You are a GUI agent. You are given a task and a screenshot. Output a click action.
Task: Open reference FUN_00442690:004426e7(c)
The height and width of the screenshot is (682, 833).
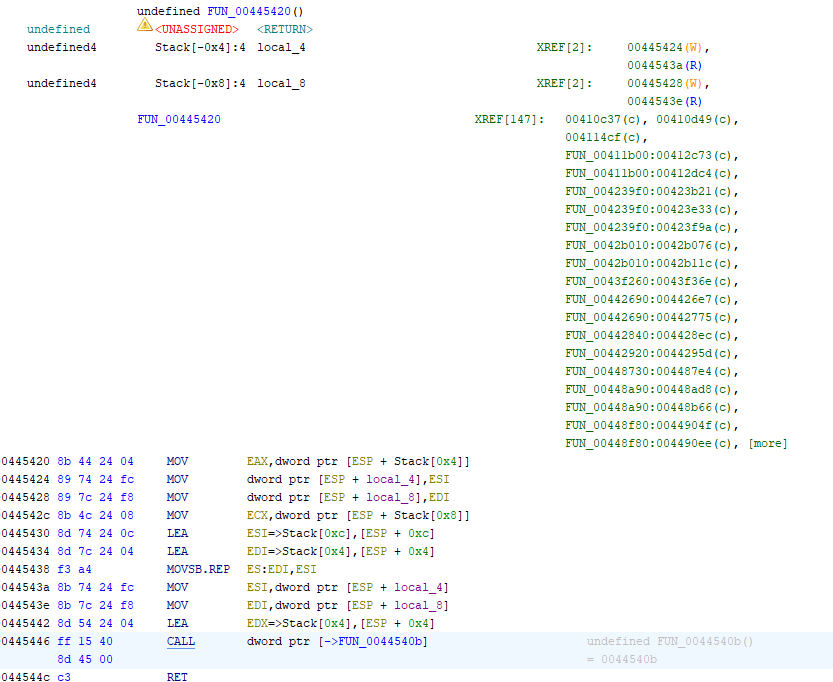pos(649,300)
